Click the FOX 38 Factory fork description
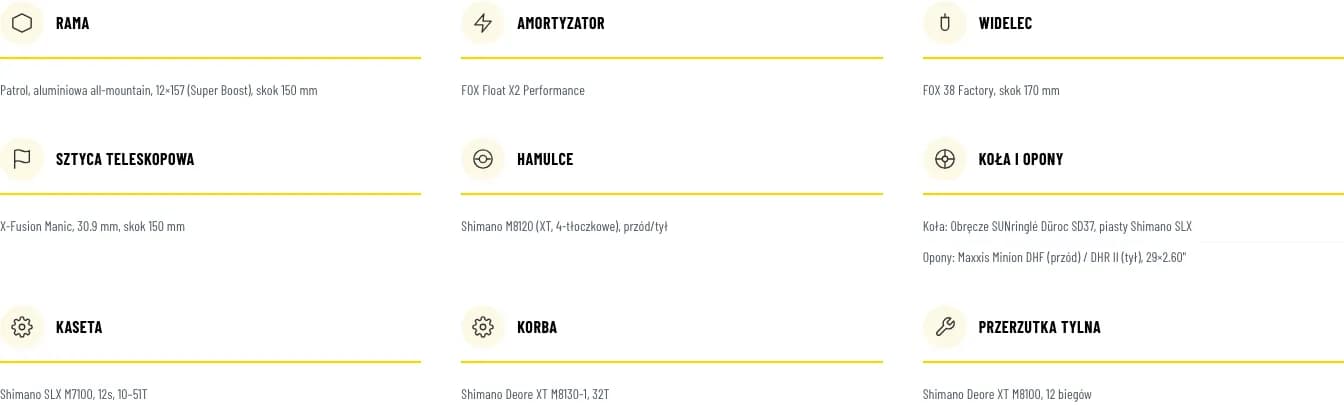 coord(991,90)
